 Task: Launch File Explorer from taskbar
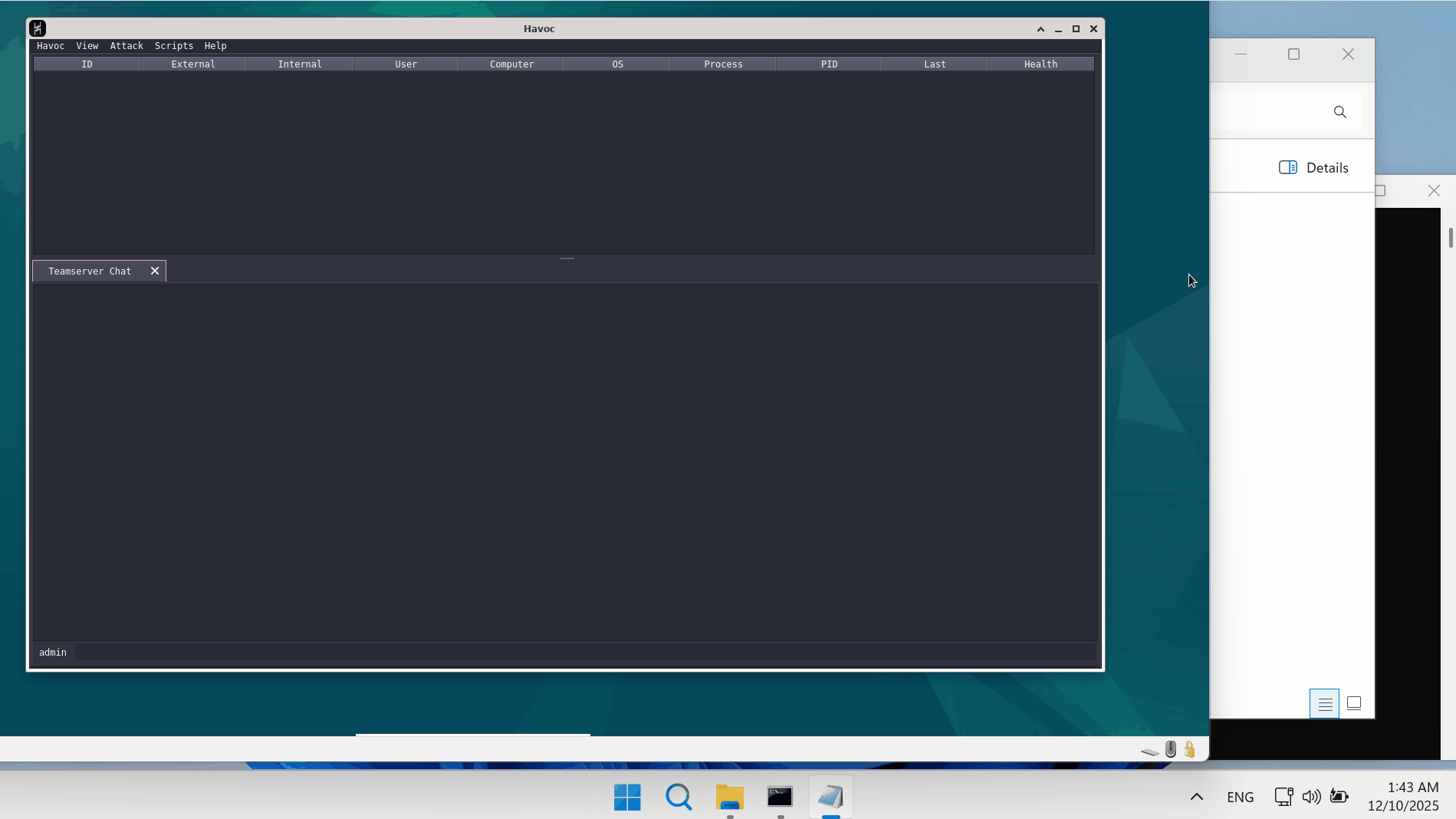[729, 798]
